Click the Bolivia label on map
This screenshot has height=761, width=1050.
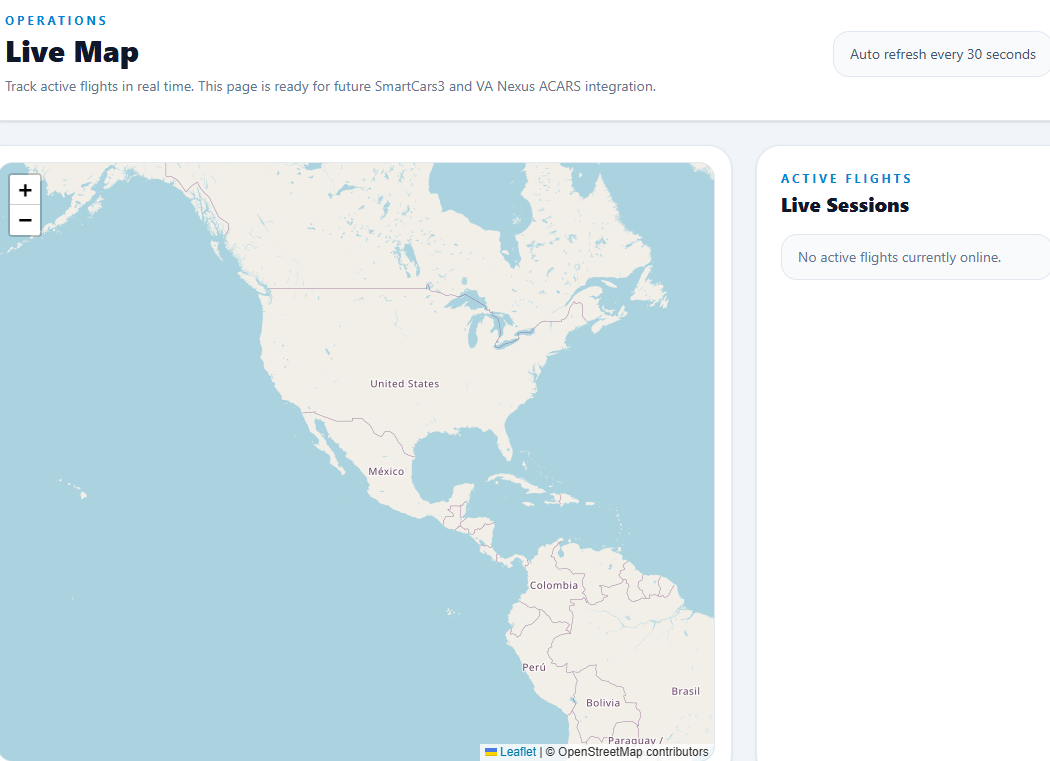[x=603, y=703]
